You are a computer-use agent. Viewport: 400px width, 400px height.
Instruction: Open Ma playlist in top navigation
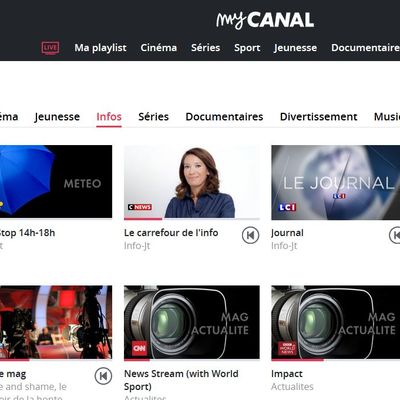tap(100, 48)
